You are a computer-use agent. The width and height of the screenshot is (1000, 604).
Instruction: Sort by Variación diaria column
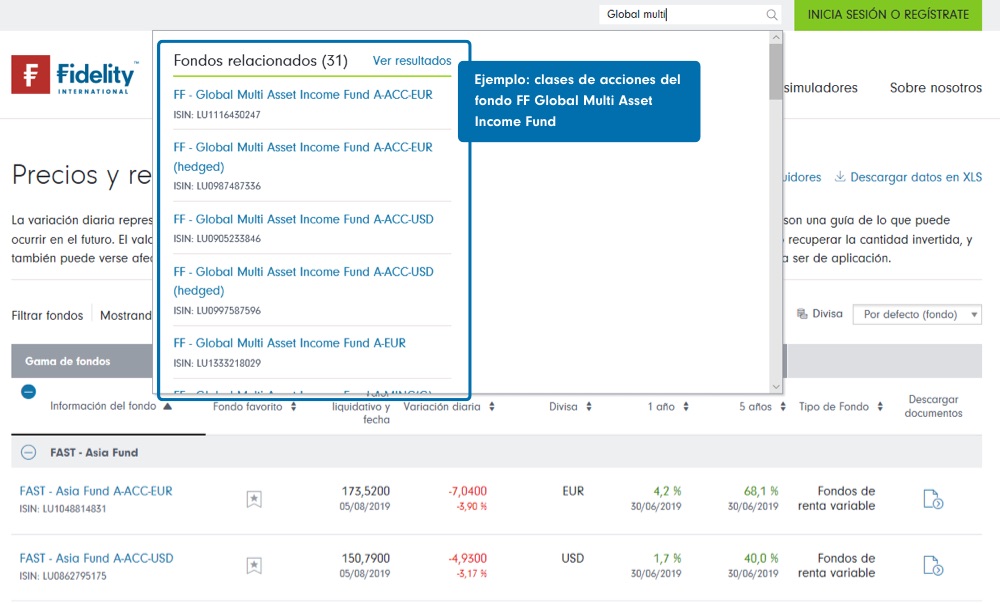click(x=492, y=406)
